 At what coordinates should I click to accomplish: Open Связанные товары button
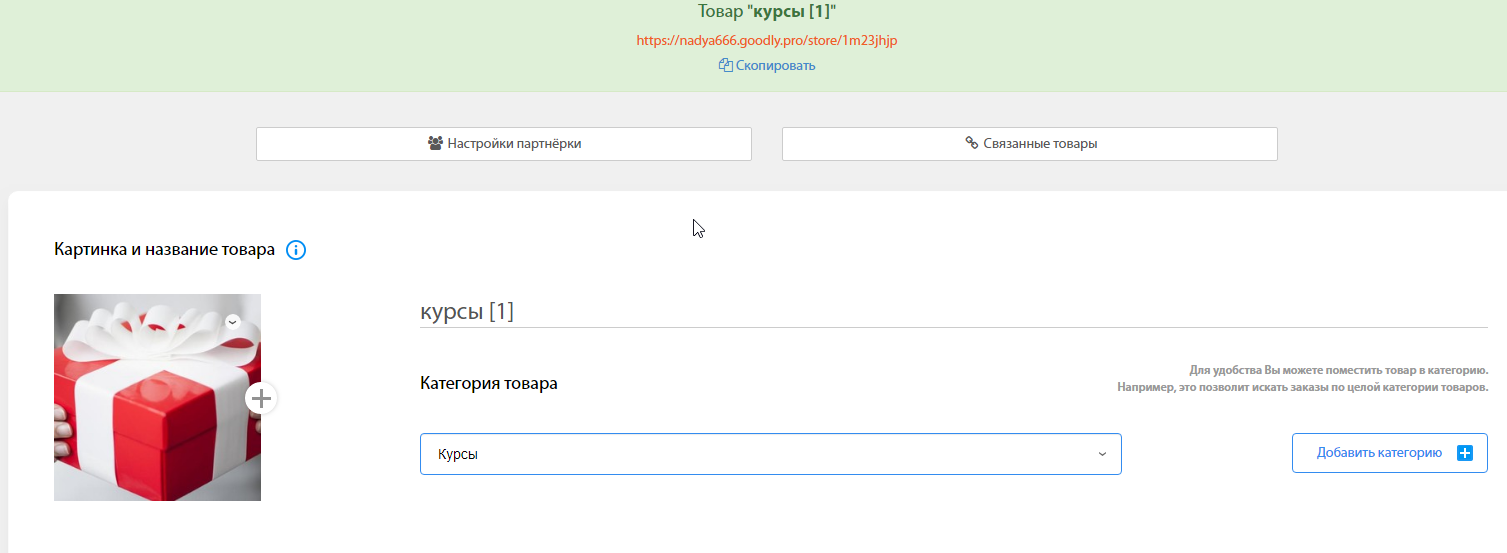[1030, 144]
